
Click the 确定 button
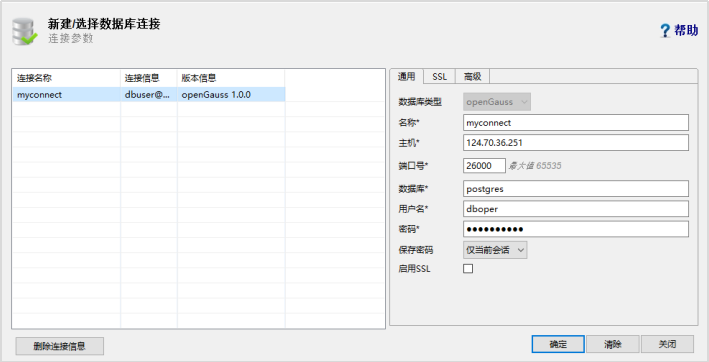[558, 344]
